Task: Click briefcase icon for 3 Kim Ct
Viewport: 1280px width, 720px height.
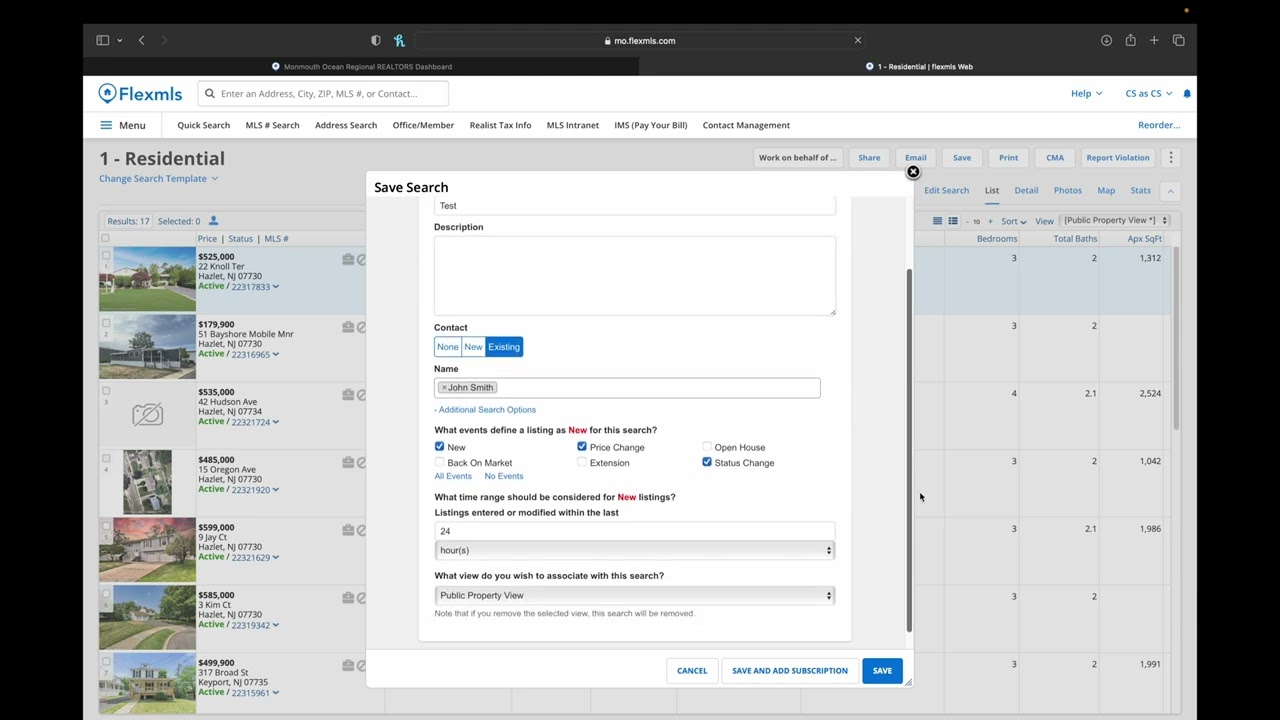Action: [348, 597]
